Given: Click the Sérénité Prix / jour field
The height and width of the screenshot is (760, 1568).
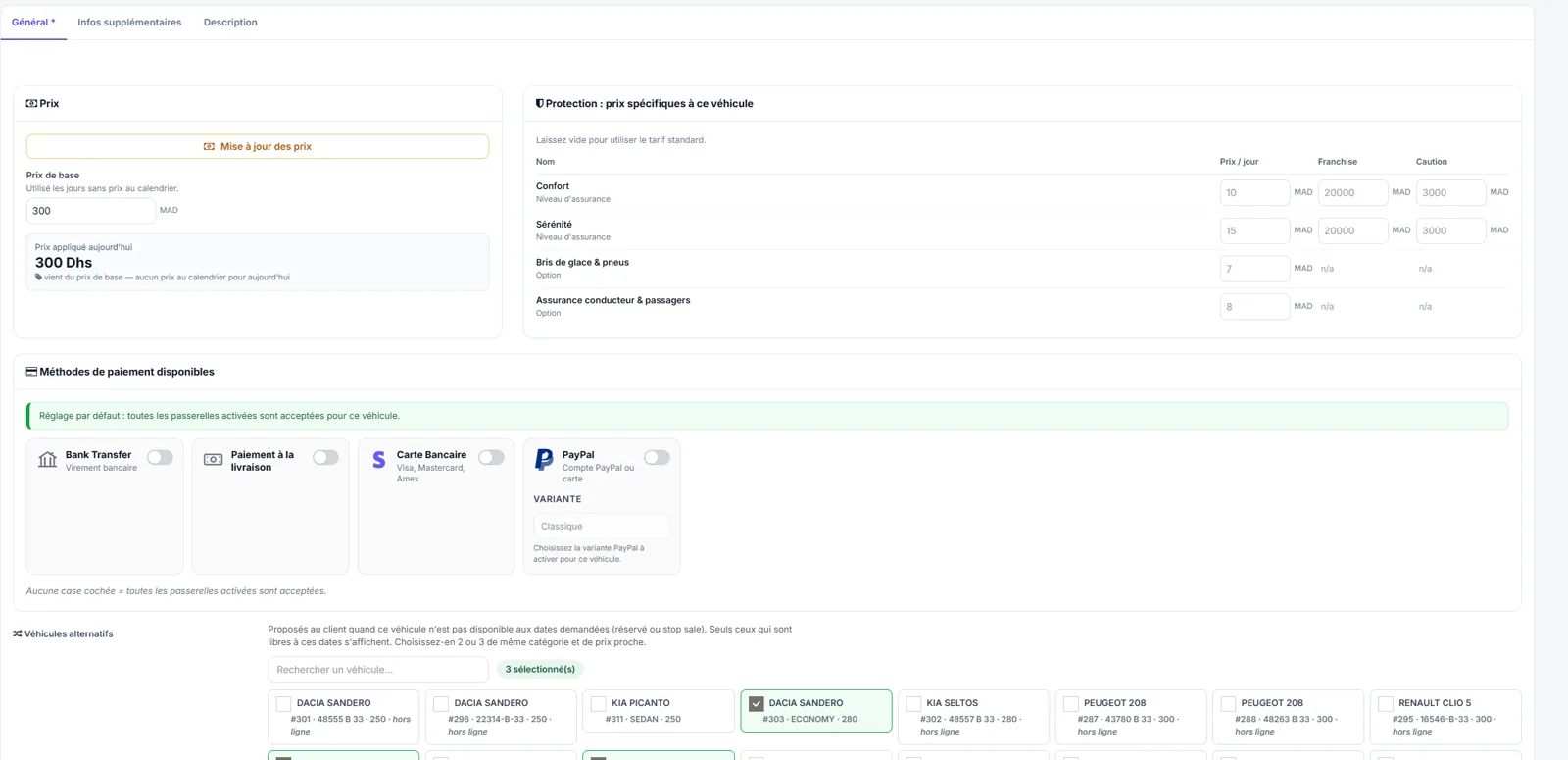Looking at the screenshot, I should click(x=1254, y=231).
